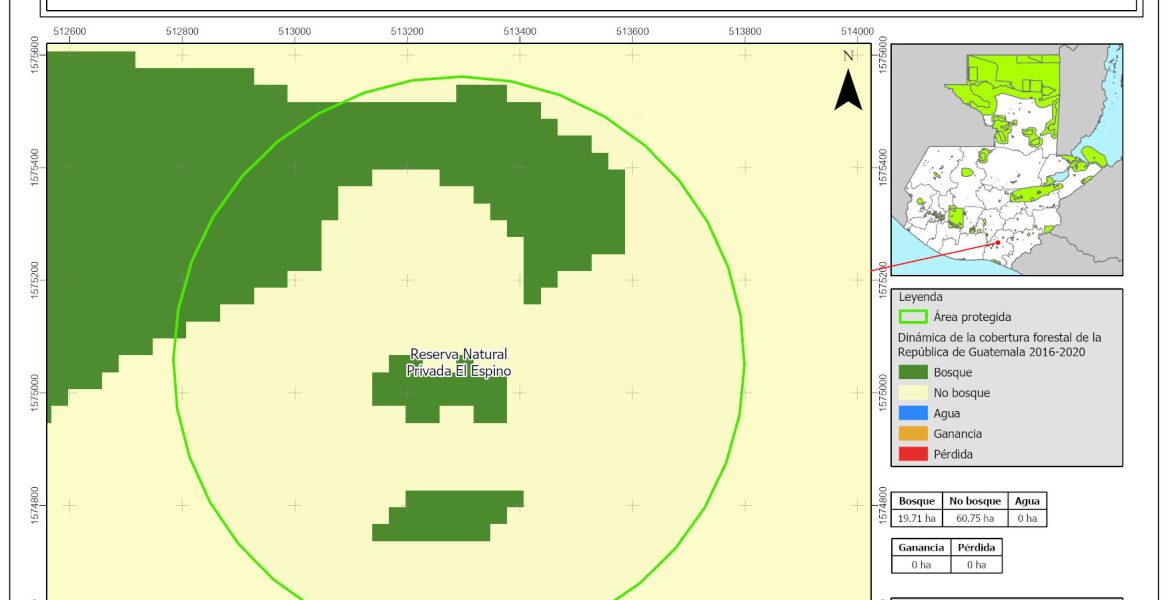1170x600 pixels.
Task: Click the Dinámica de la cobertura forestal title
Action: (999, 344)
